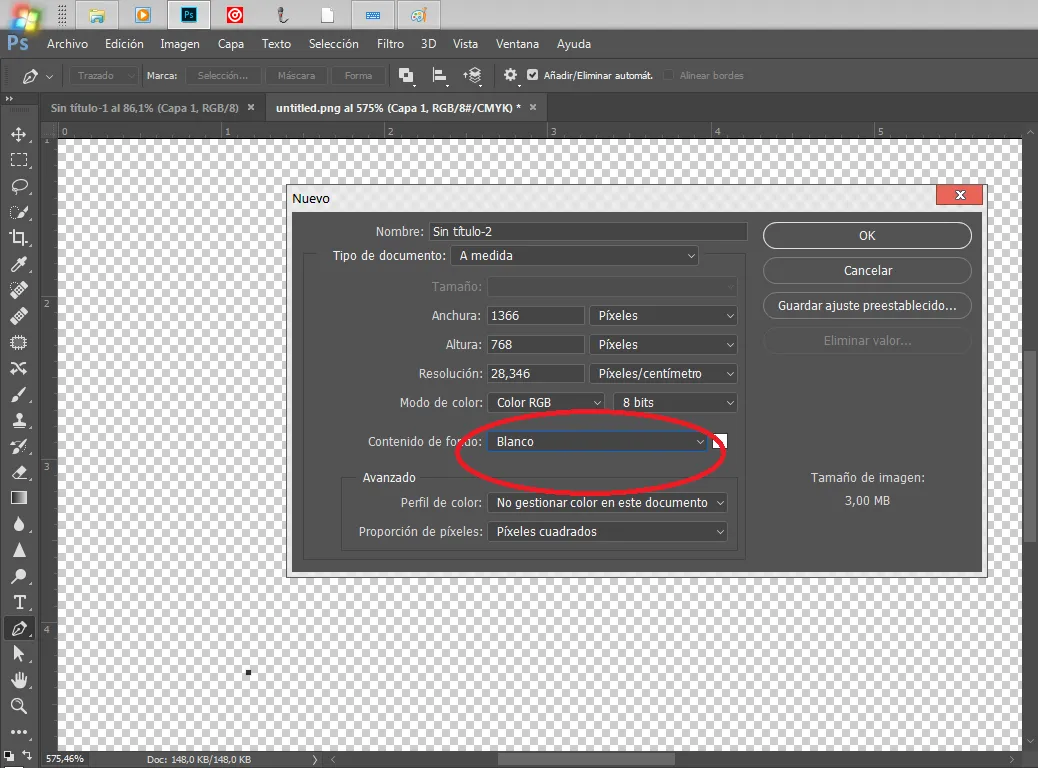Select the Clone Stamp tool
This screenshot has width=1038, height=768.
click(x=19, y=420)
